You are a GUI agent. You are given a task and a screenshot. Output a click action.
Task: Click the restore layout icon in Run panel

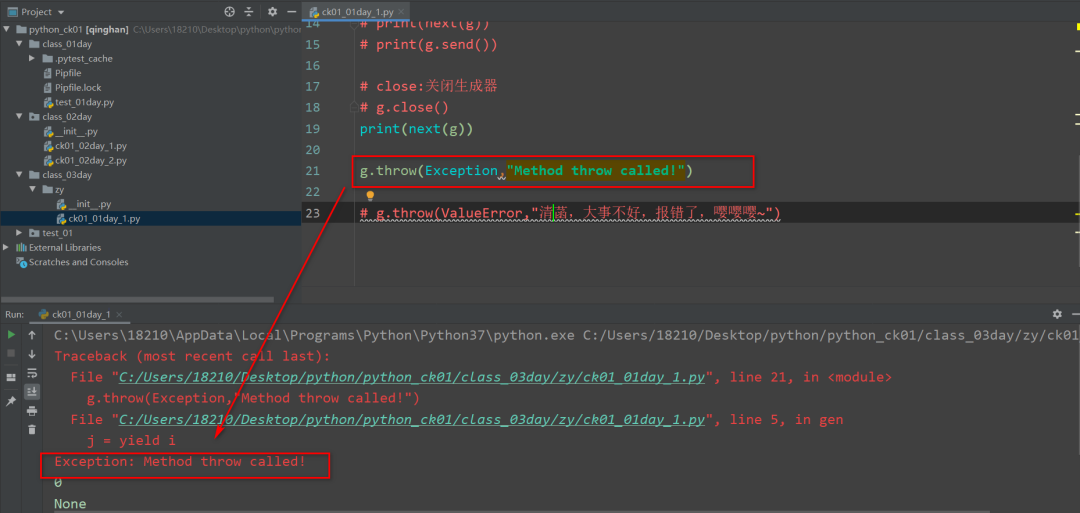click(11, 377)
